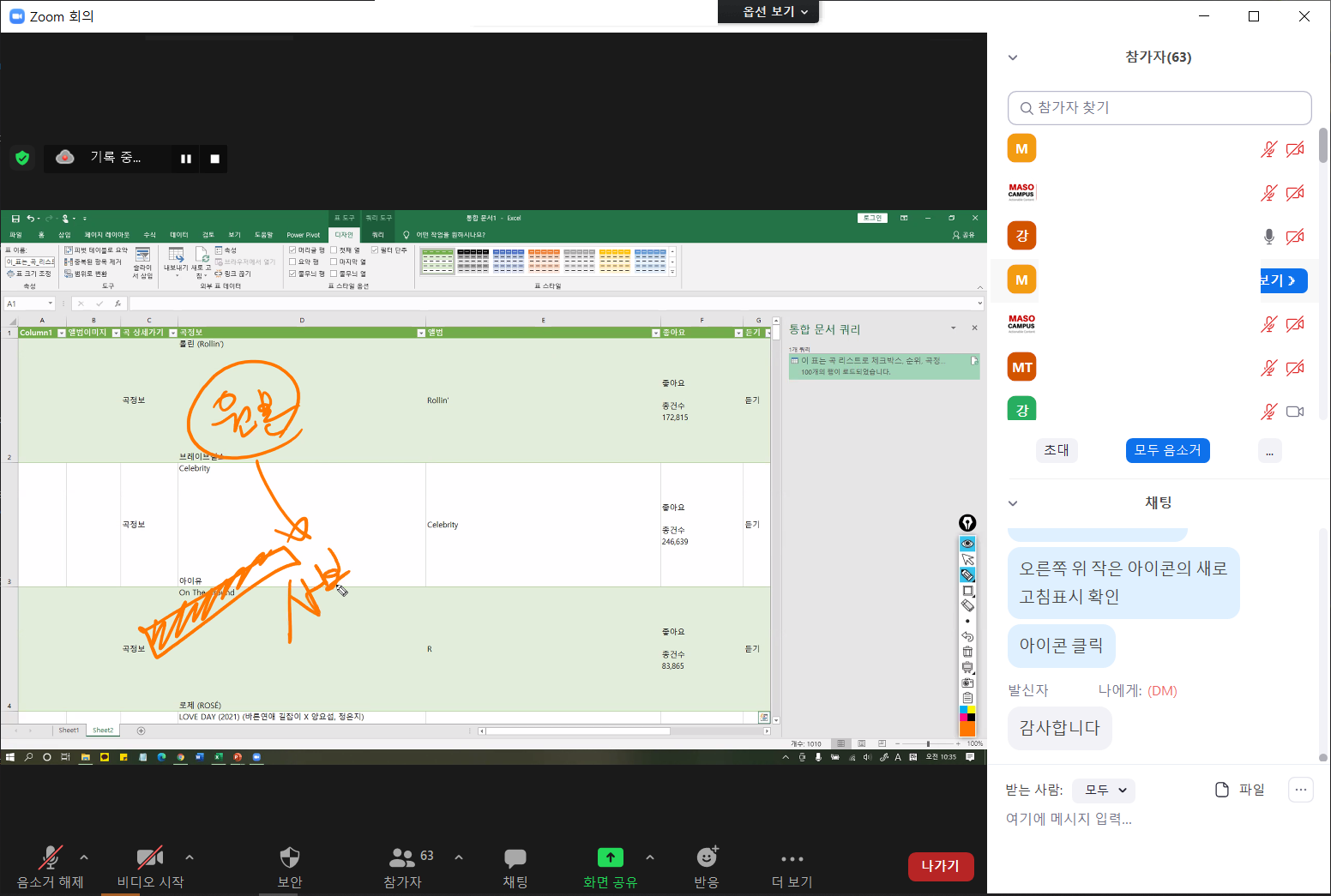Click the 초대 invite button
1331x896 pixels.
click(1057, 450)
